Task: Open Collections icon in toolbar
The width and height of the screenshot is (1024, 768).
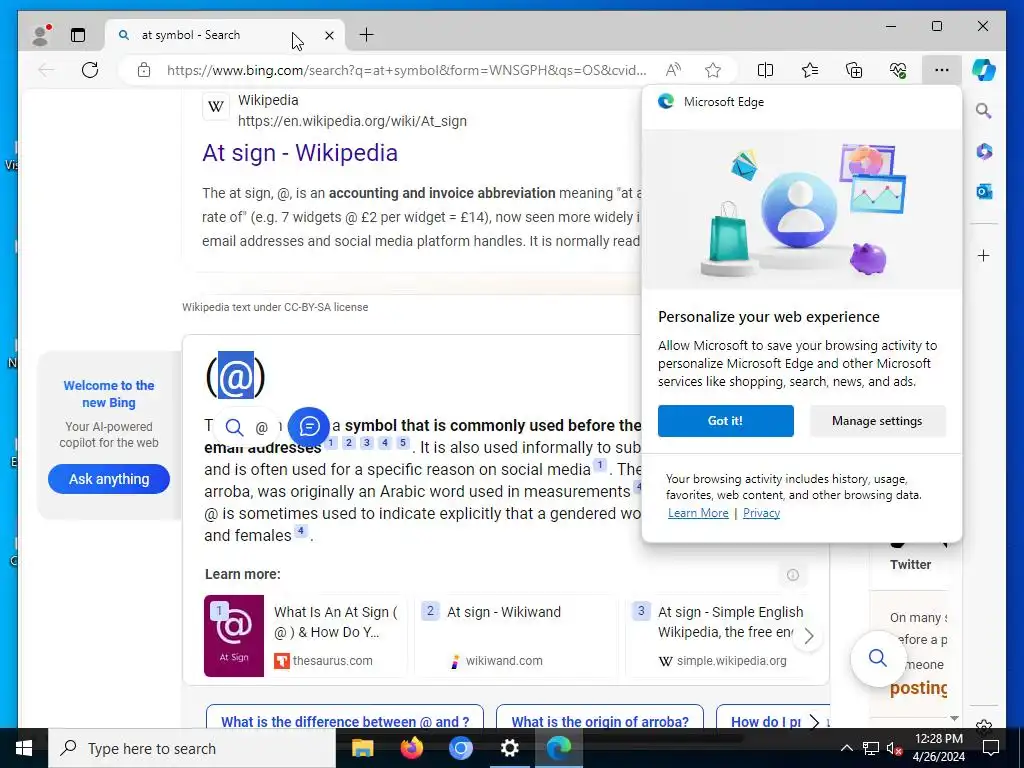Action: [854, 70]
